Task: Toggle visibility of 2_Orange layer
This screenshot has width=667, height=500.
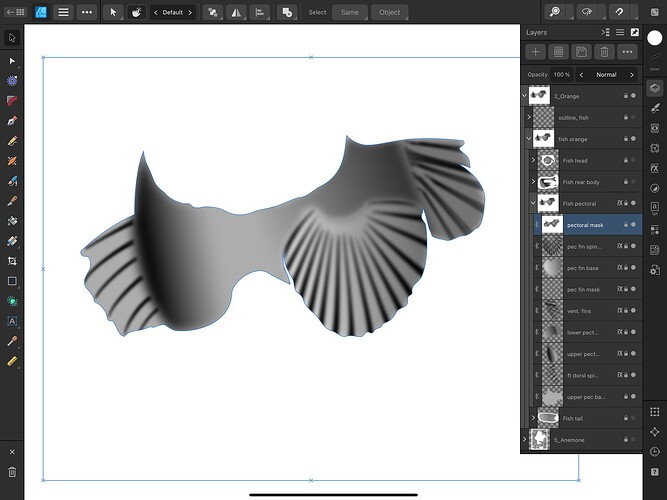Action: pyautogui.click(x=633, y=96)
